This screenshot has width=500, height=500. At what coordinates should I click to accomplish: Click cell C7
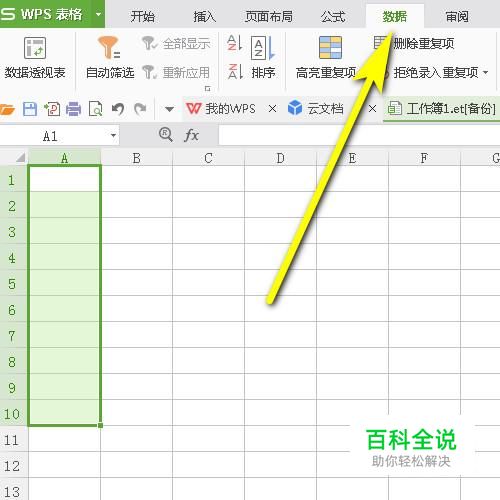[209, 335]
